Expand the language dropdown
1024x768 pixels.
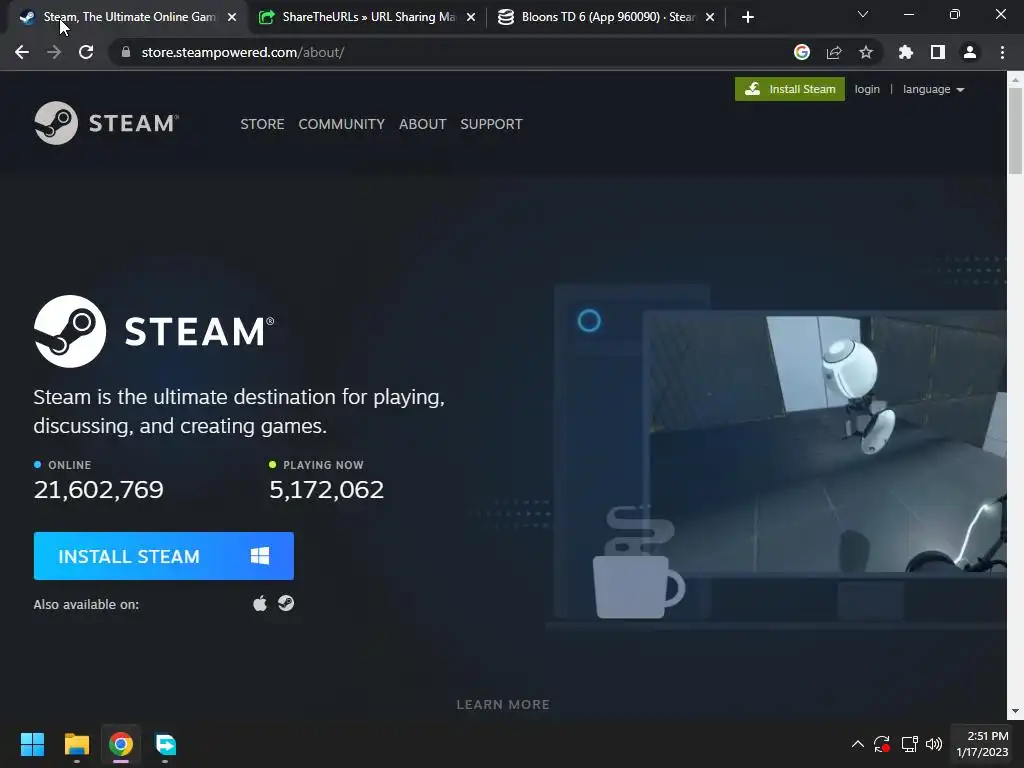pyautogui.click(x=933, y=89)
